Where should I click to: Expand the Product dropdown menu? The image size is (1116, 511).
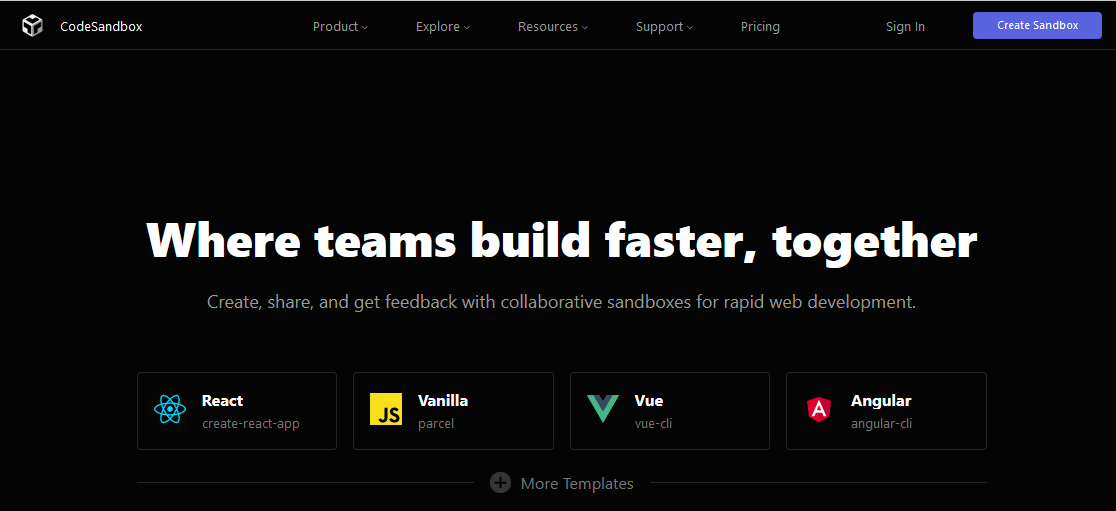[x=340, y=27]
